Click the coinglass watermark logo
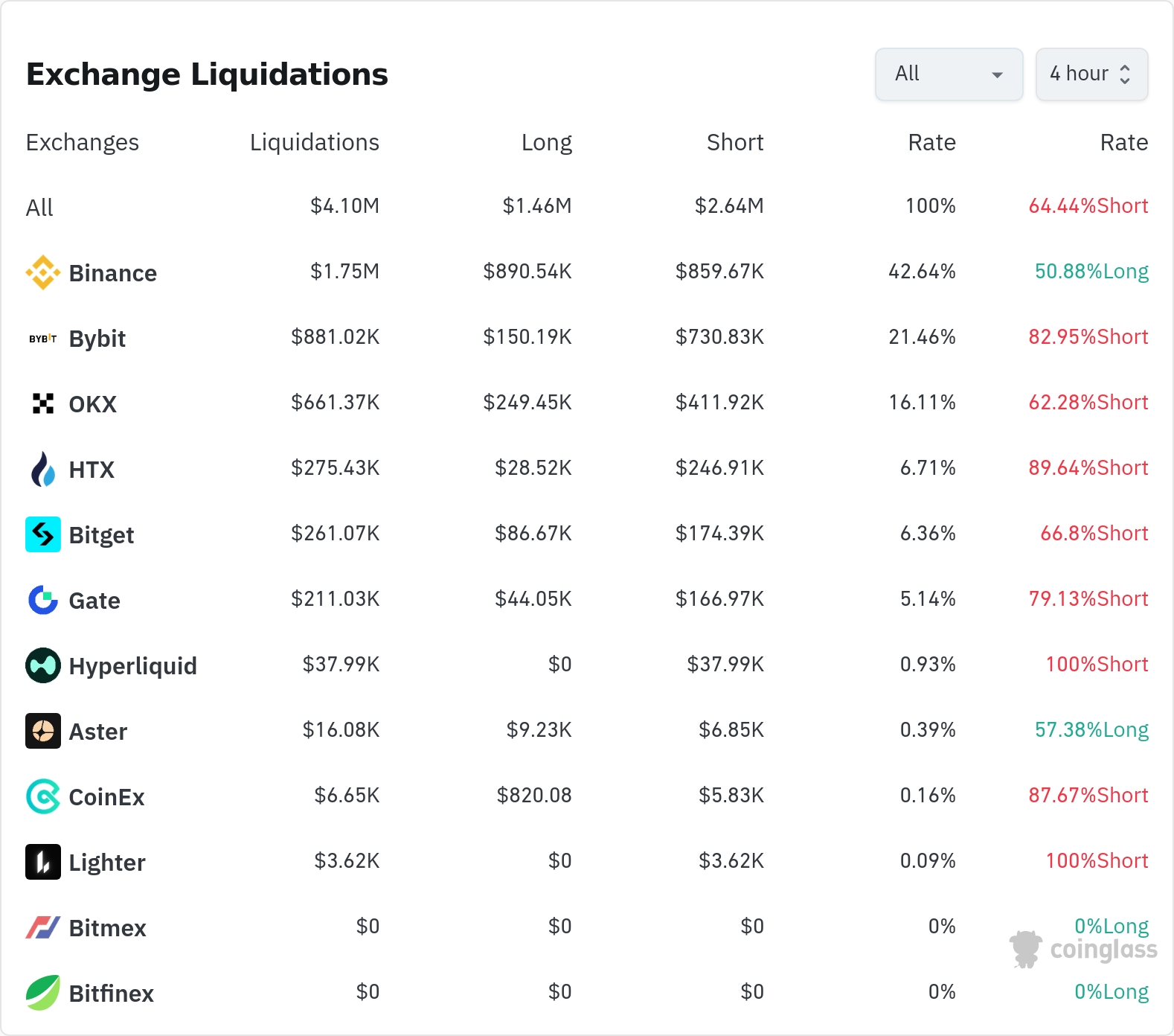This screenshot has height=1036, width=1174. click(1084, 949)
